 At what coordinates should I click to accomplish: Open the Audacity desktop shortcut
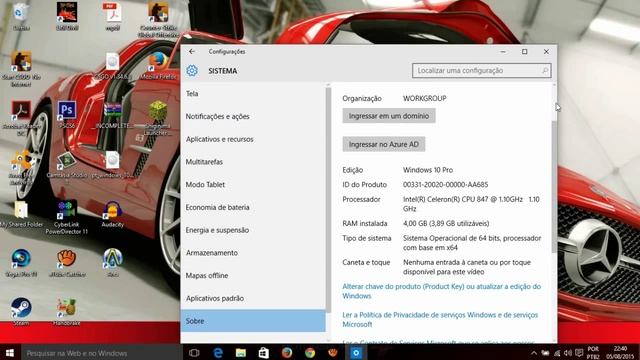point(112,214)
